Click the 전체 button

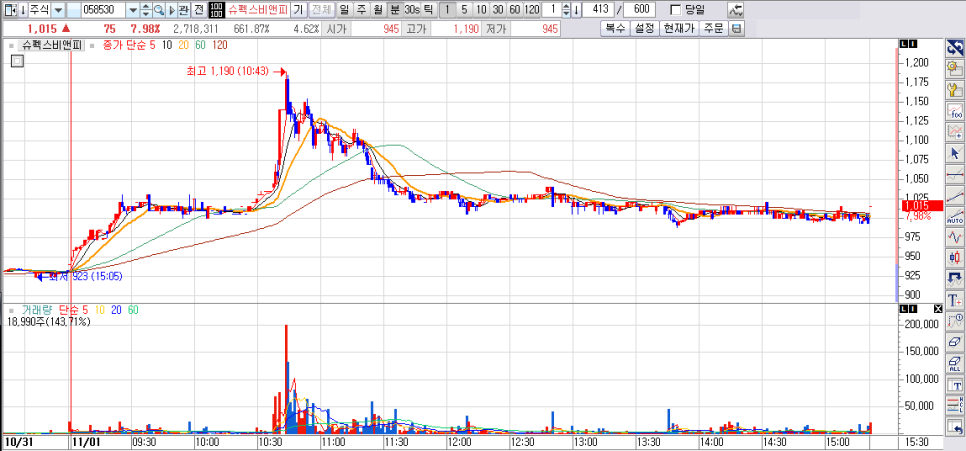pos(320,10)
